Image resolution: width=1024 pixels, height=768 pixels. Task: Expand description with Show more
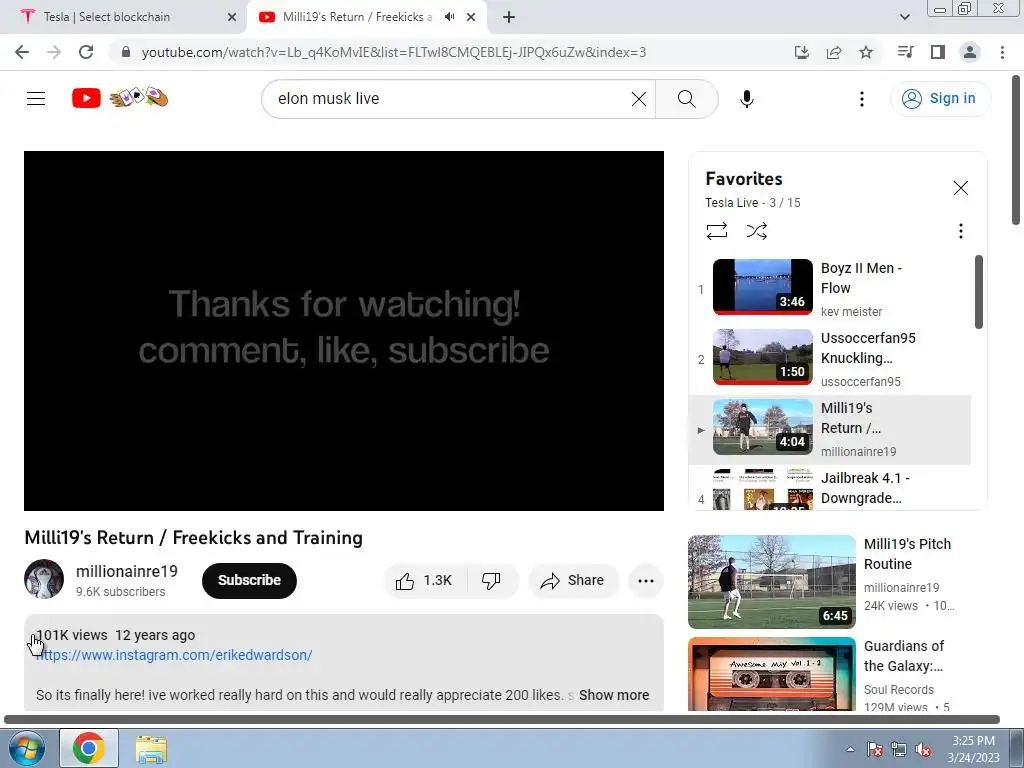614,695
